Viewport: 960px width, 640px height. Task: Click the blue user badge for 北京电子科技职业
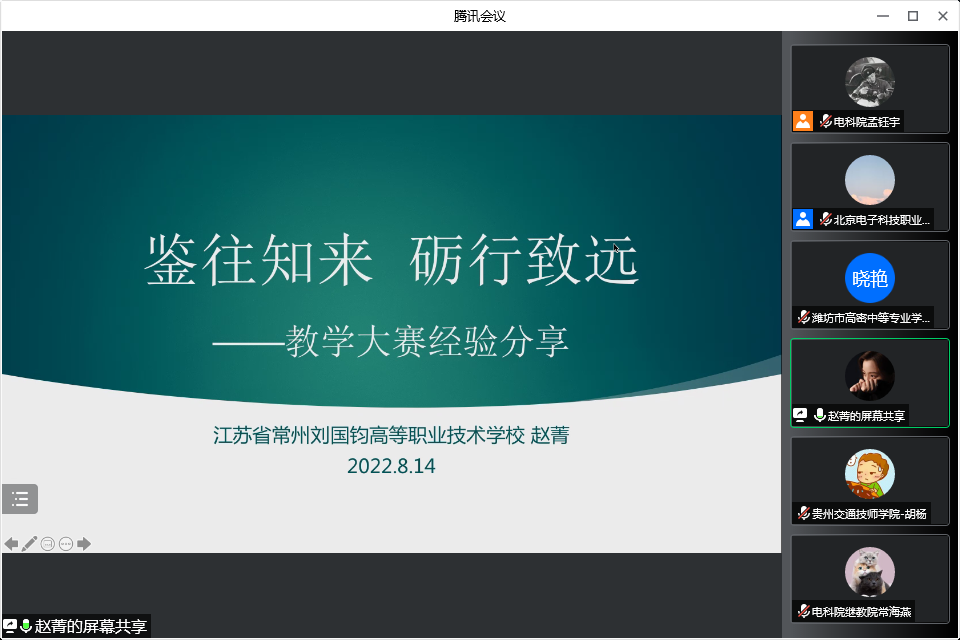[x=802, y=219]
